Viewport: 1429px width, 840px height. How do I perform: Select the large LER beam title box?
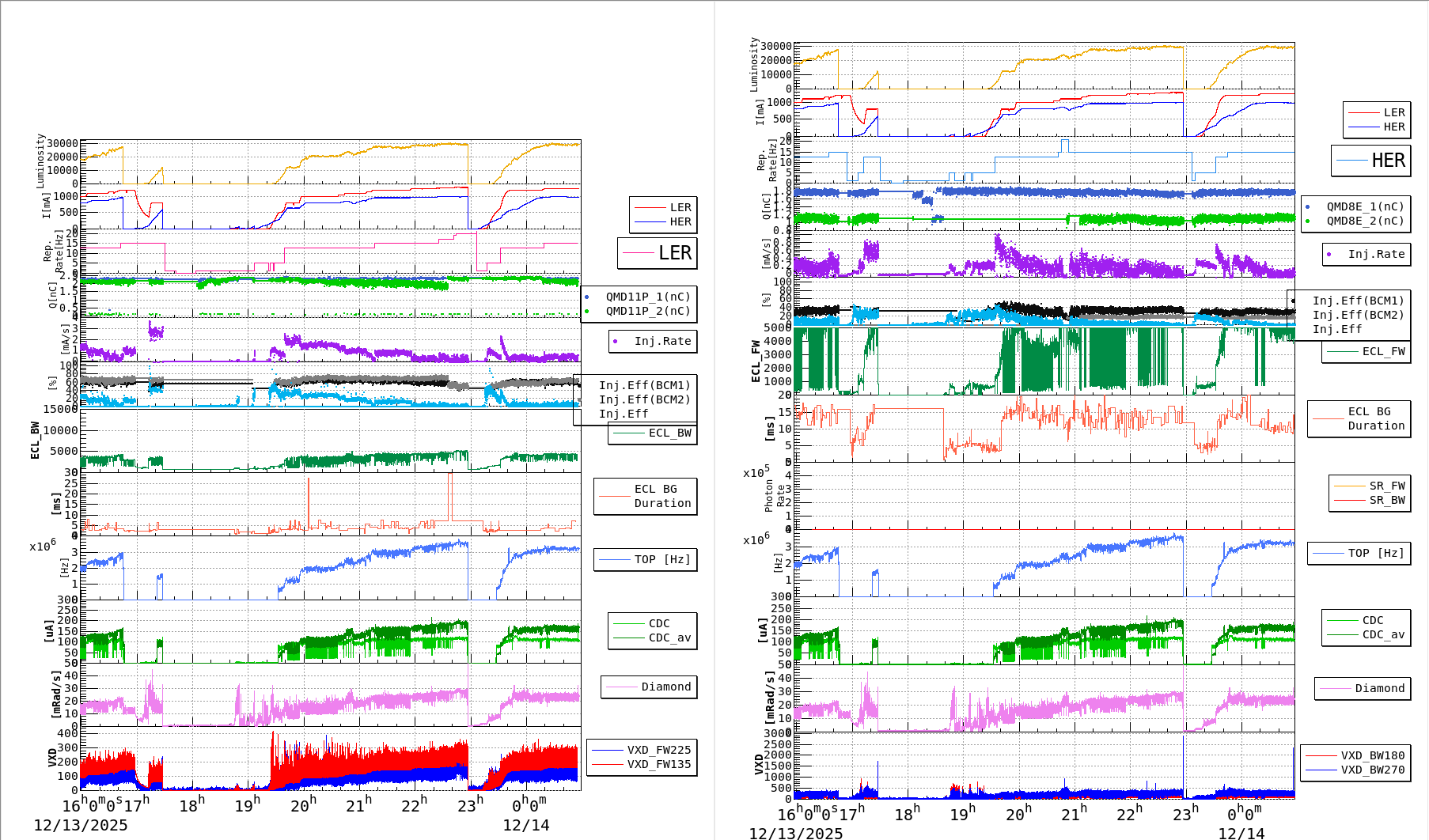pos(657,253)
